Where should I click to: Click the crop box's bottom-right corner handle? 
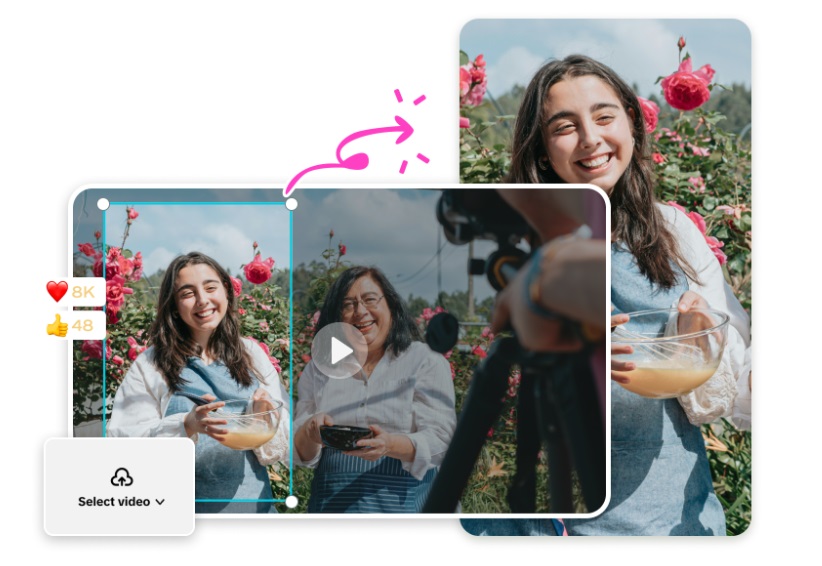click(291, 502)
